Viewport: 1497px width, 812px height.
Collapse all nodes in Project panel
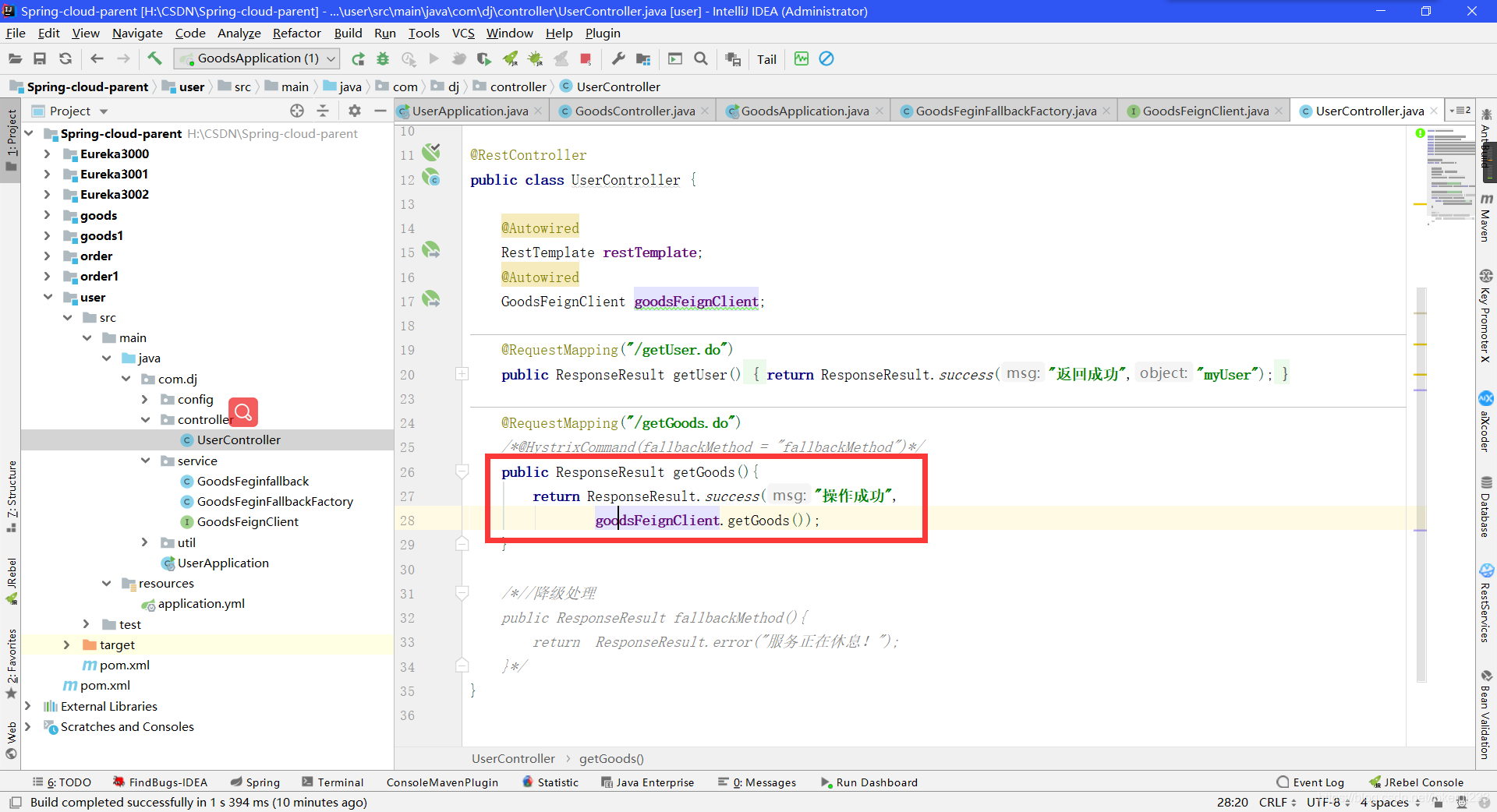(x=323, y=111)
